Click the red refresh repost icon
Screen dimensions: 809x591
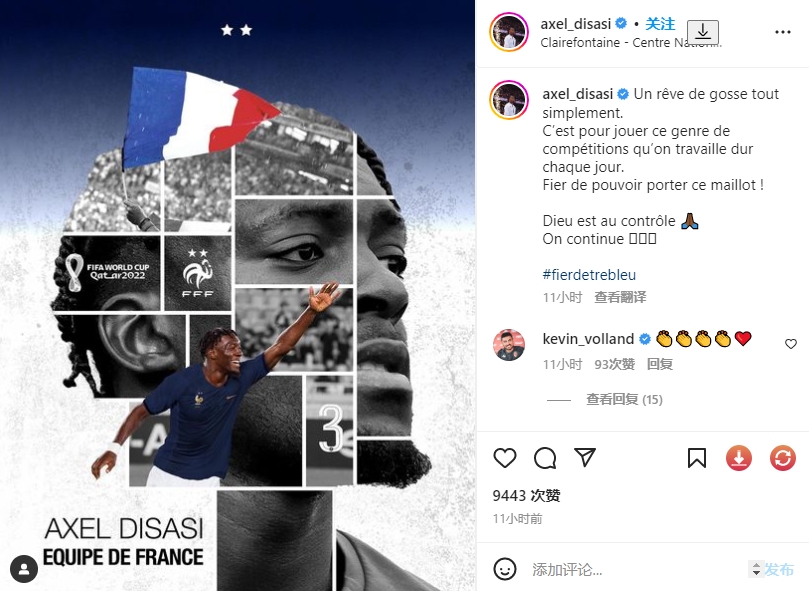click(x=783, y=458)
